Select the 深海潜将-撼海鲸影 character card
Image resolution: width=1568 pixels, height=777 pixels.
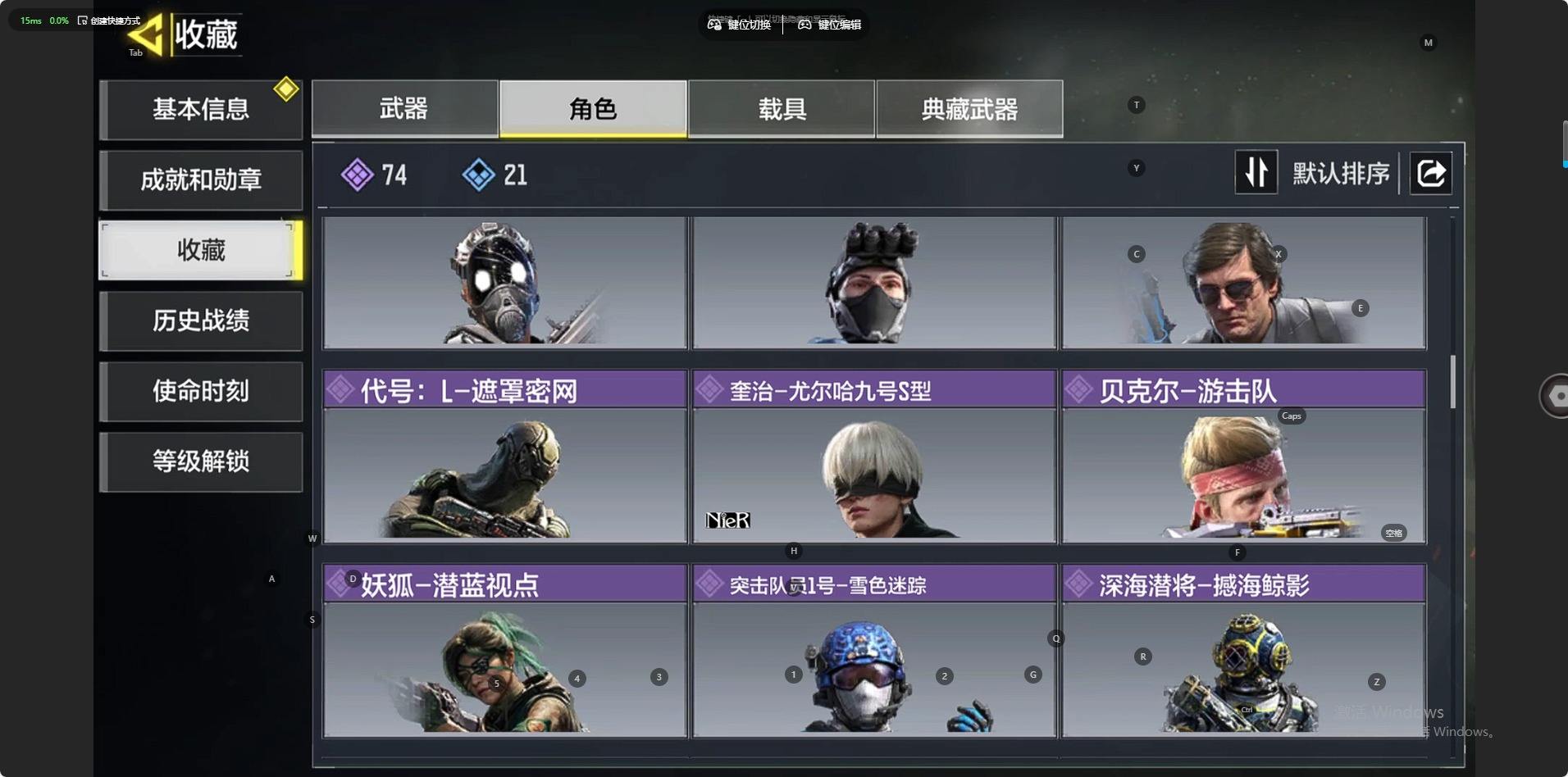click(1244, 651)
